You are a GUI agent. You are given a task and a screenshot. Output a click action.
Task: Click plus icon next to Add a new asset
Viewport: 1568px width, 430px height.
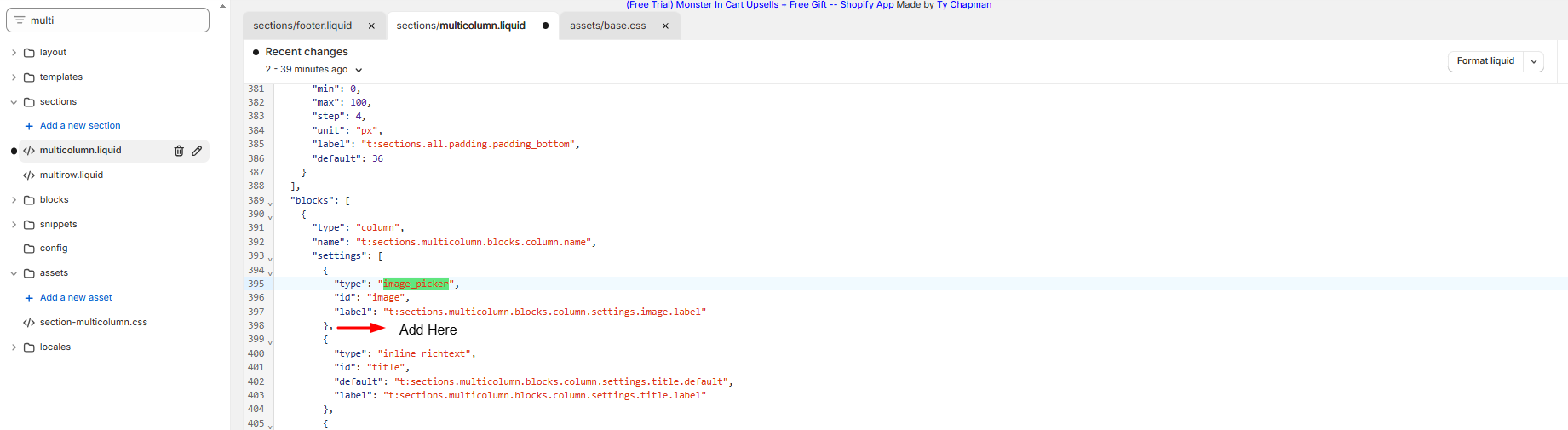29,298
